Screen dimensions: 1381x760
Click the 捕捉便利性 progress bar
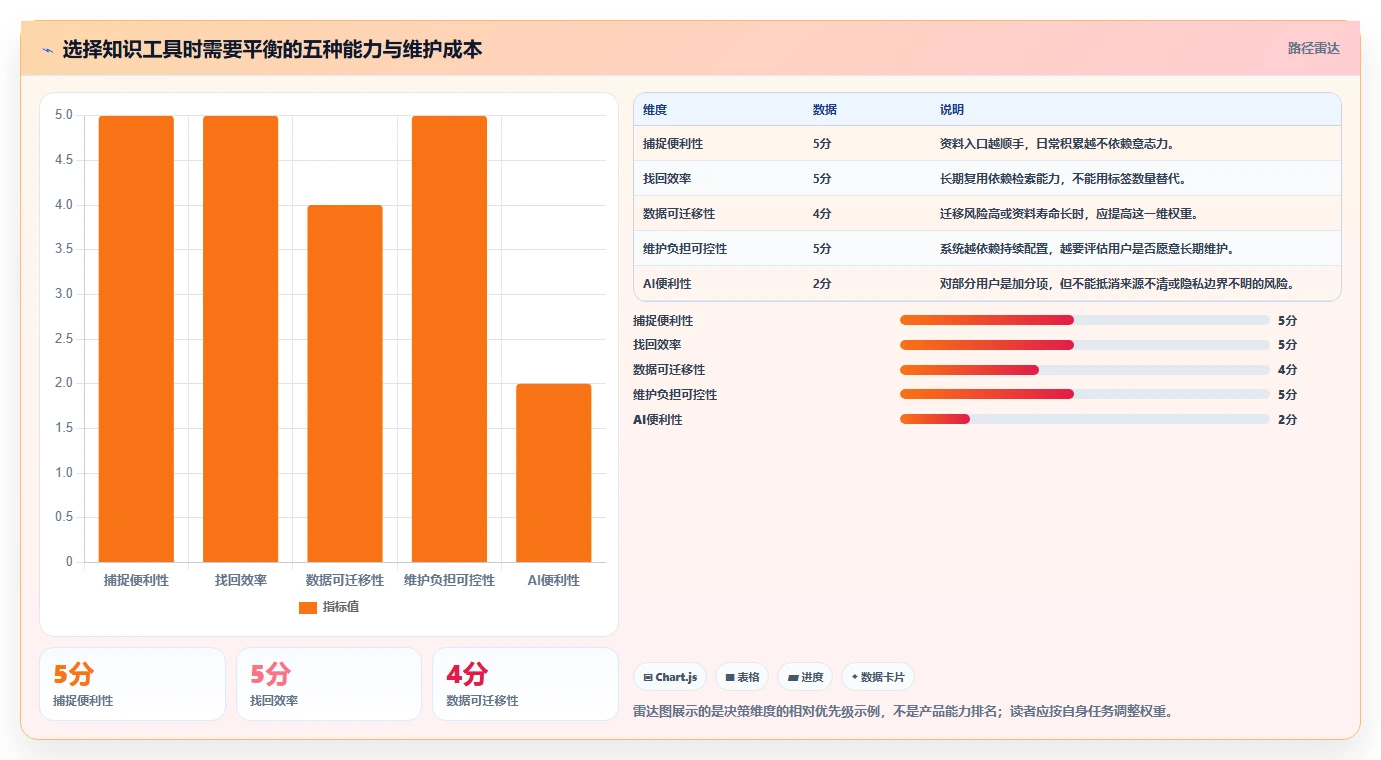pos(1085,320)
